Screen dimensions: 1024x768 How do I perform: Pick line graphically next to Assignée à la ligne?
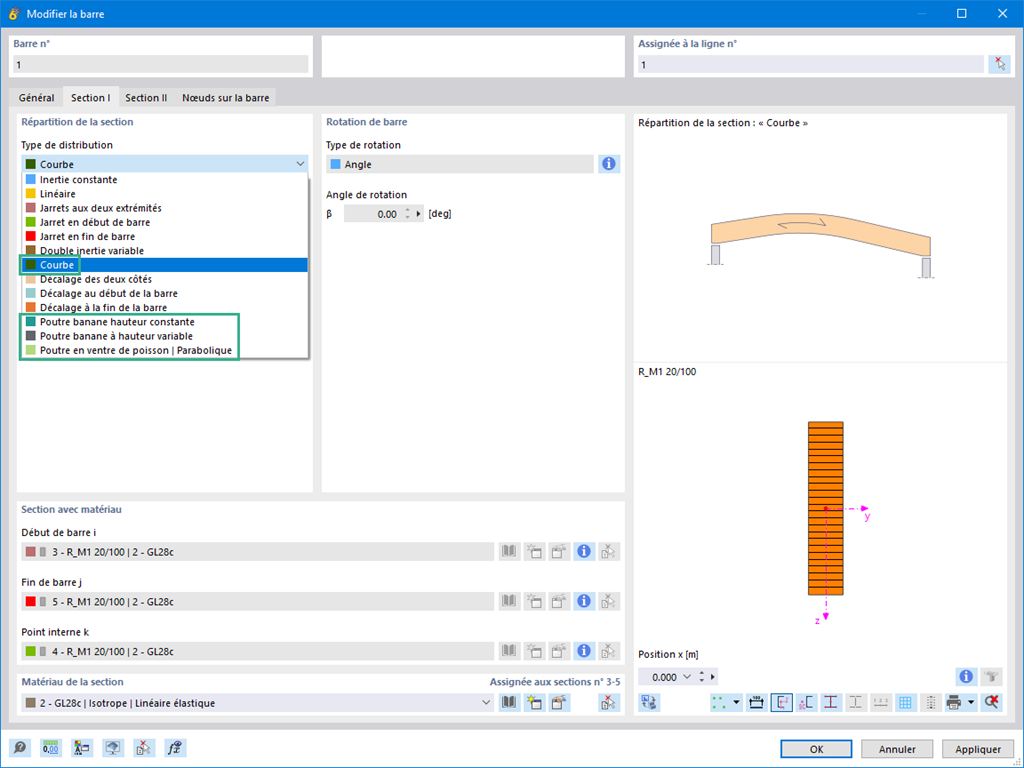point(1000,64)
